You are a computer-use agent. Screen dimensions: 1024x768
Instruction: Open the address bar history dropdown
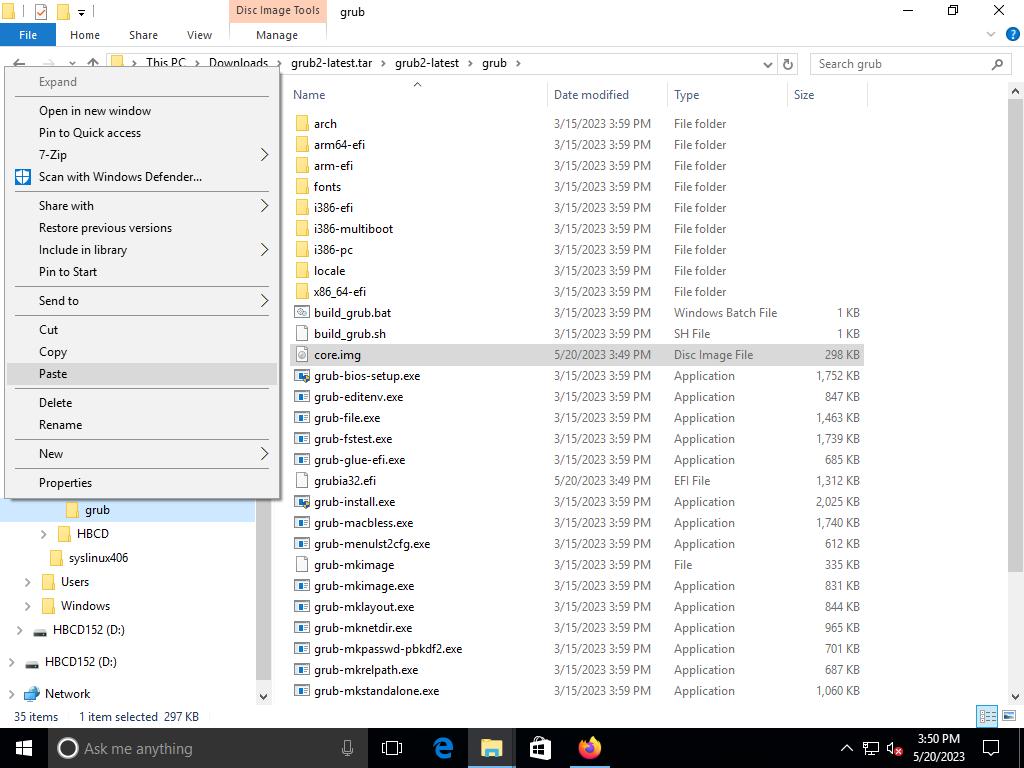coord(767,64)
